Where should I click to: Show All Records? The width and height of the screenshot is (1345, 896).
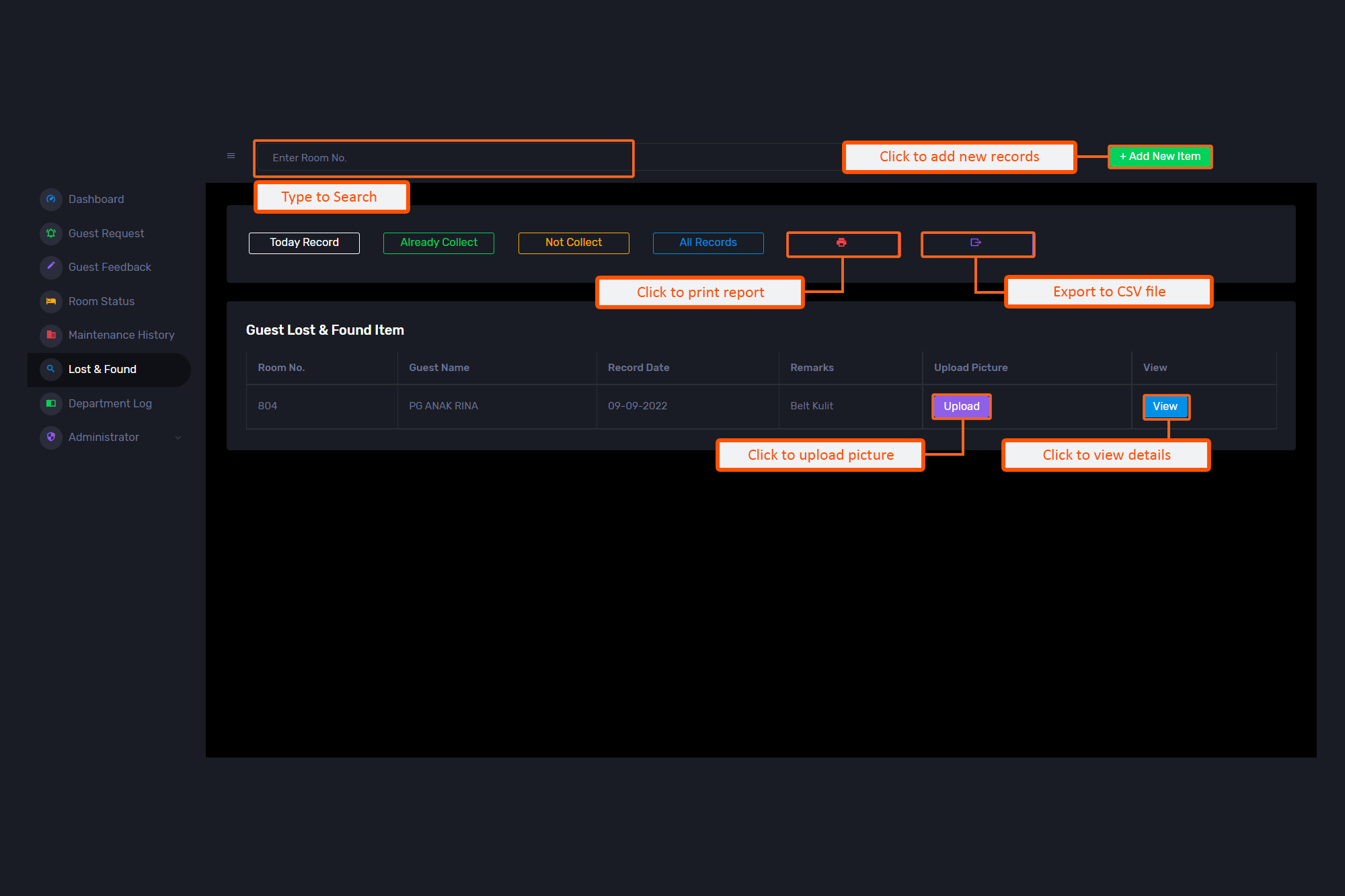(708, 243)
